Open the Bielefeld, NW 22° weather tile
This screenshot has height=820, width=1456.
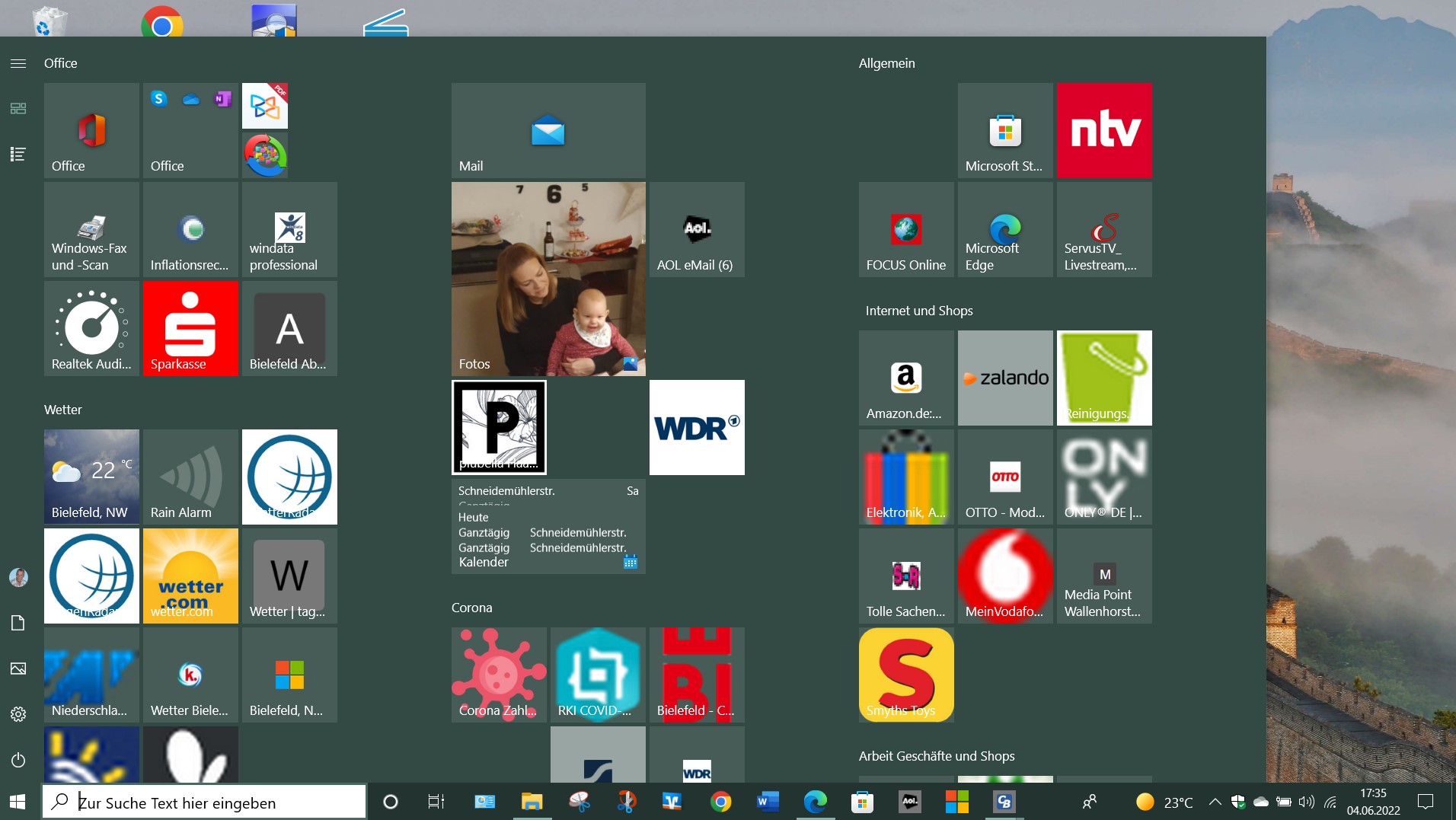click(x=91, y=477)
